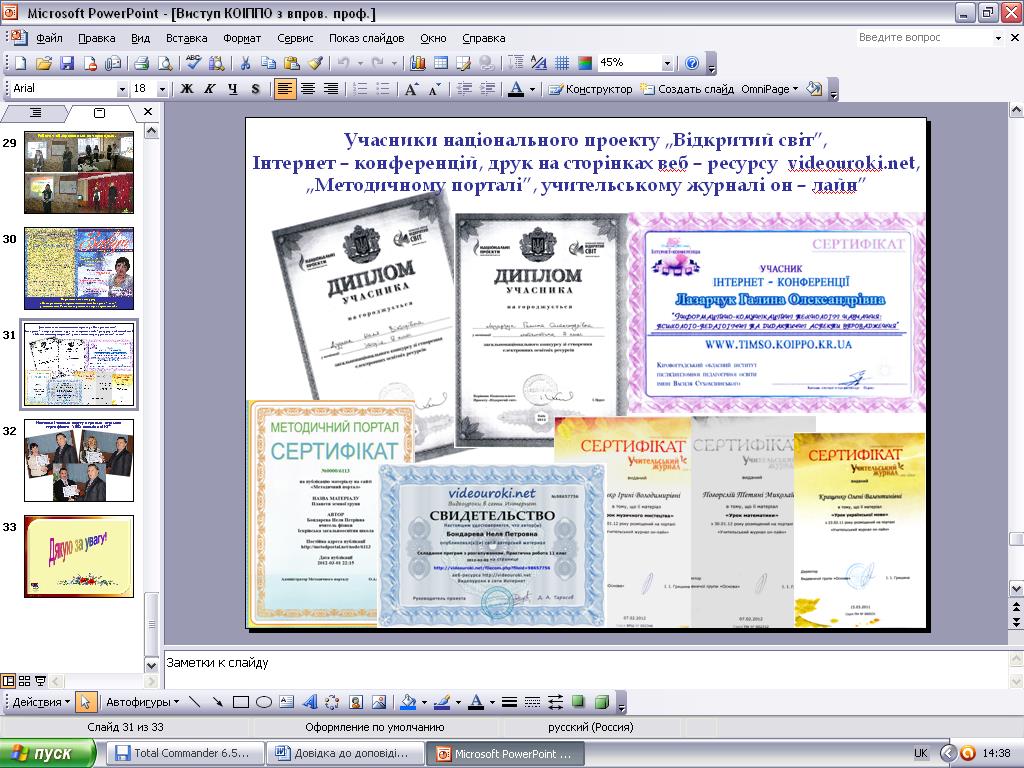The width and height of the screenshot is (1024, 768).
Task: Paste from clipboard icon
Action: click(x=292, y=63)
